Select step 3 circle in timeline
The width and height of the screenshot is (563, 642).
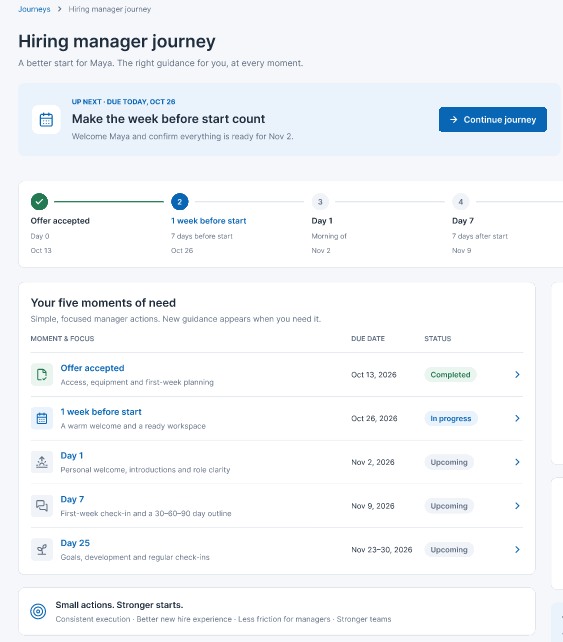tap(320, 201)
